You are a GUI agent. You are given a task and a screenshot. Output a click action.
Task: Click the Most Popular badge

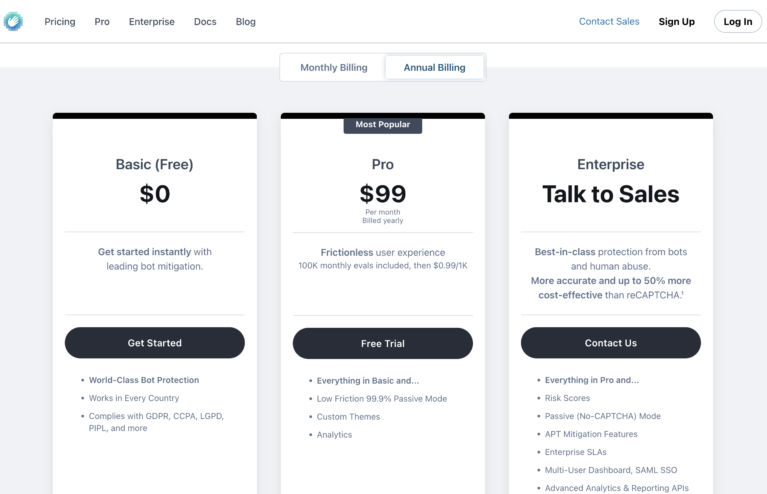383,125
